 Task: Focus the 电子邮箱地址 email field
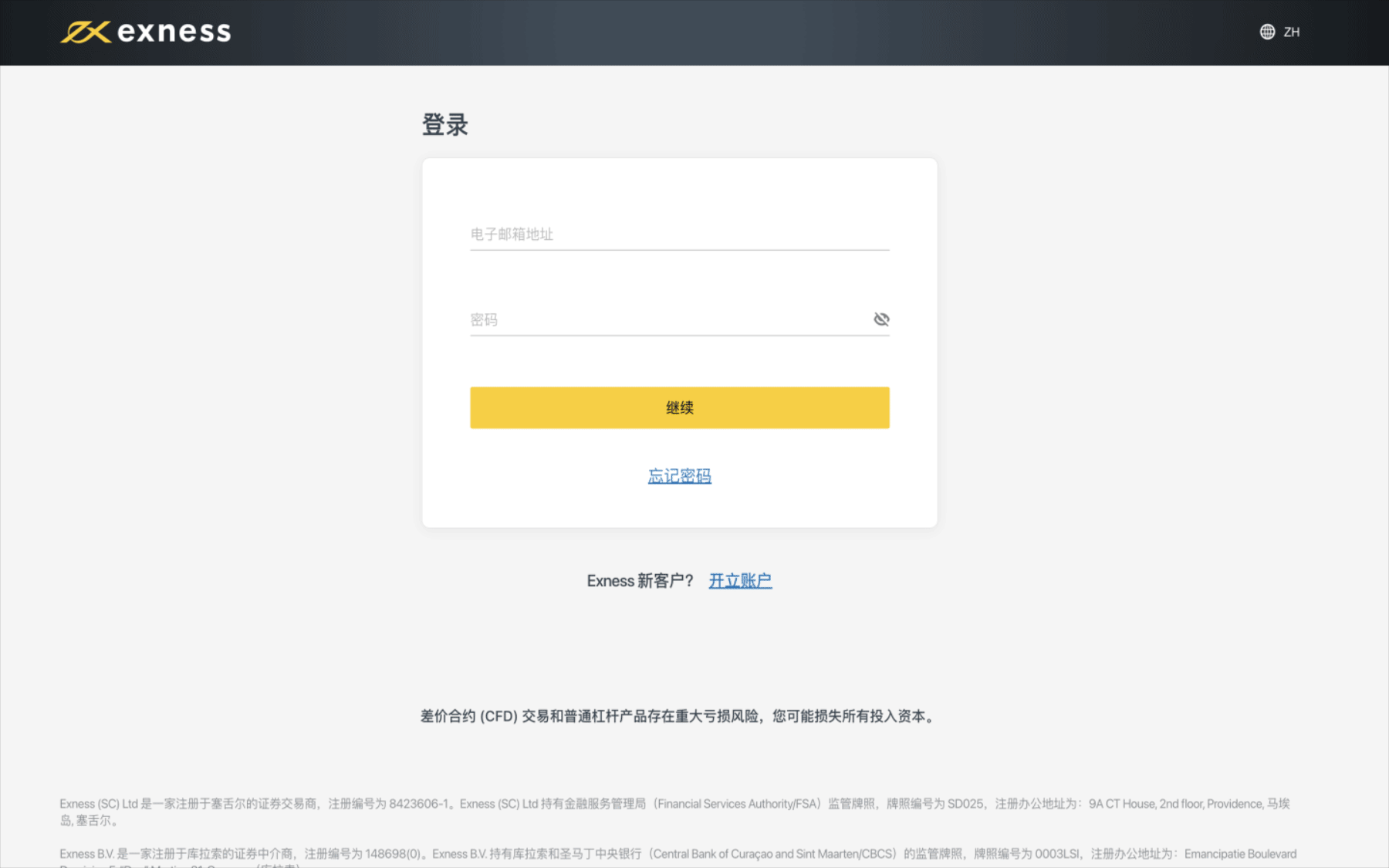click(679, 234)
